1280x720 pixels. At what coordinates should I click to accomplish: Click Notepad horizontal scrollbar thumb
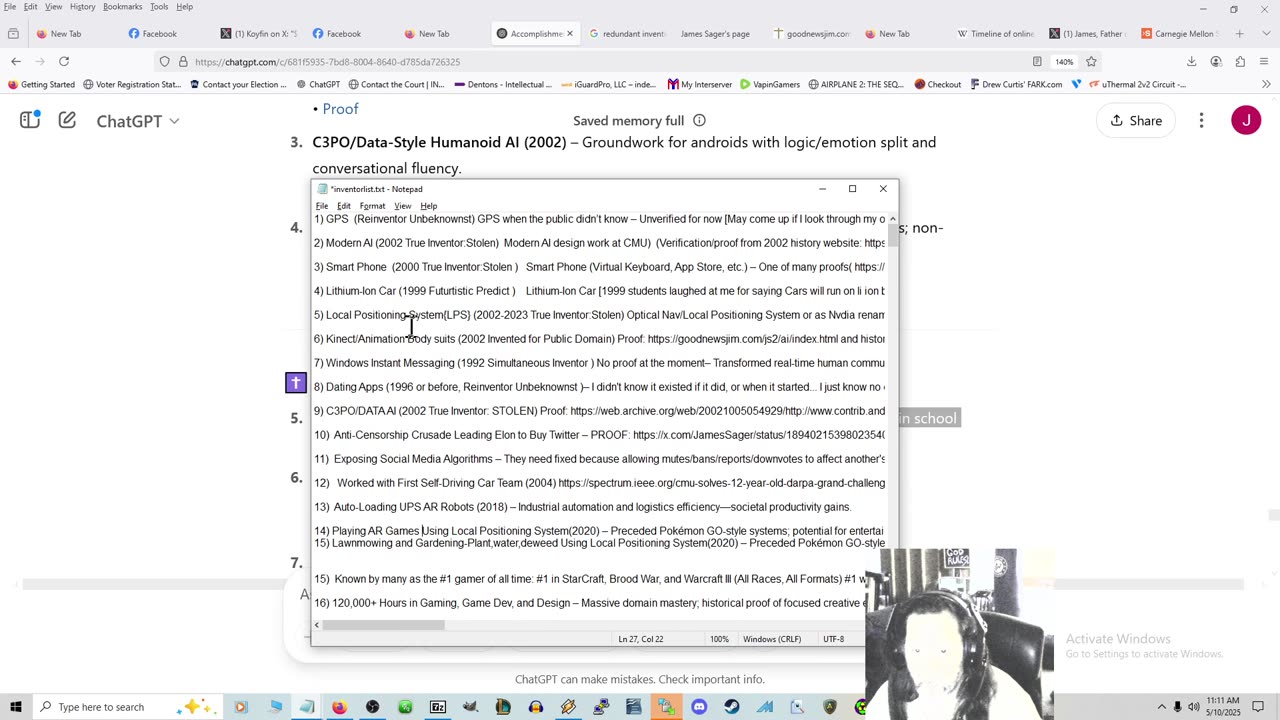point(383,625)
